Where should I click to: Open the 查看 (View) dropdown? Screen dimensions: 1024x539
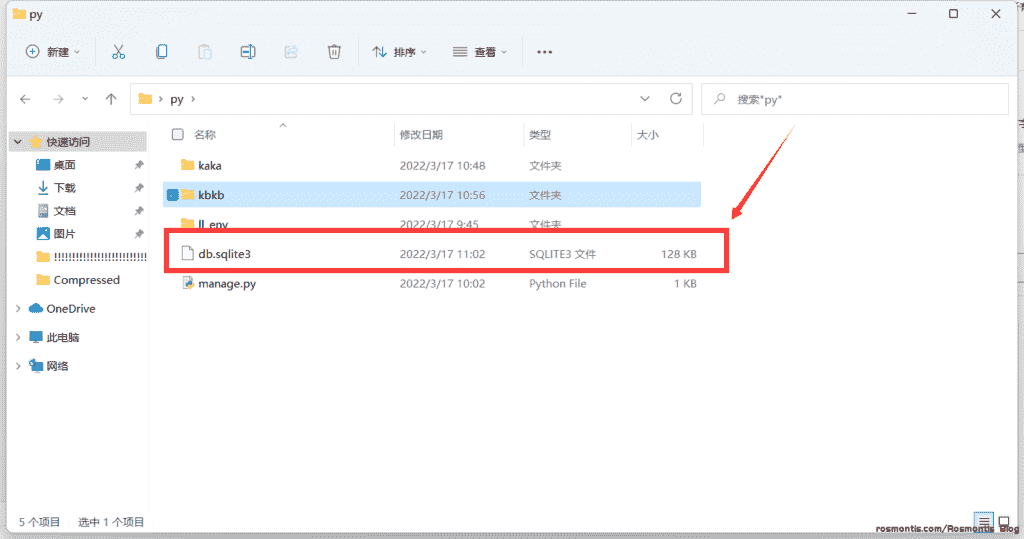479,52
